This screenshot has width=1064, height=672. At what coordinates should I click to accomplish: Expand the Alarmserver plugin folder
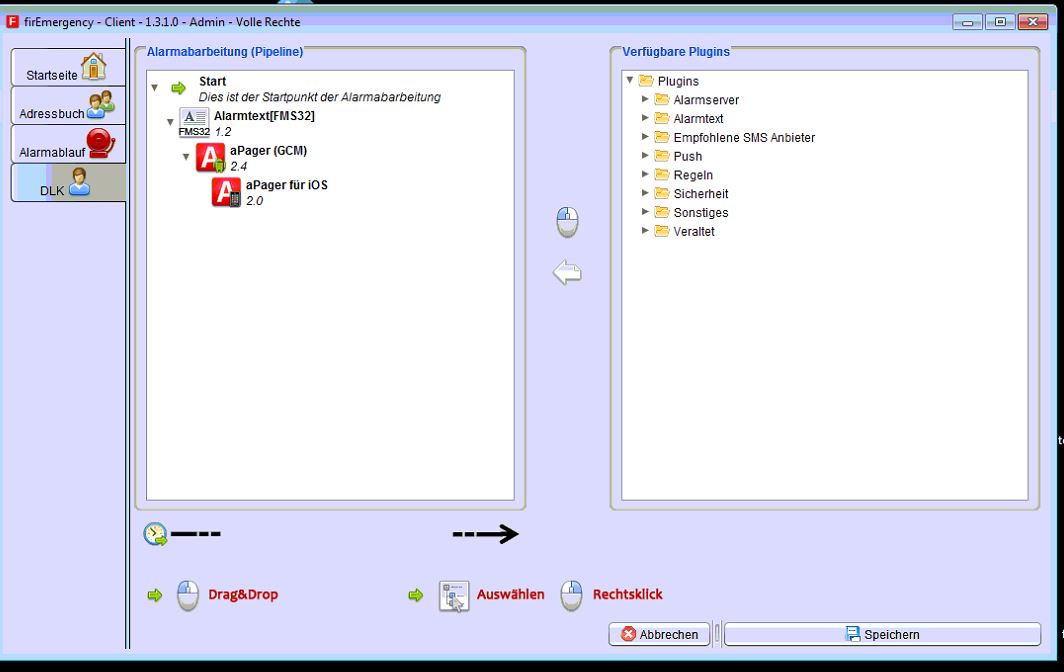[645, 99]
